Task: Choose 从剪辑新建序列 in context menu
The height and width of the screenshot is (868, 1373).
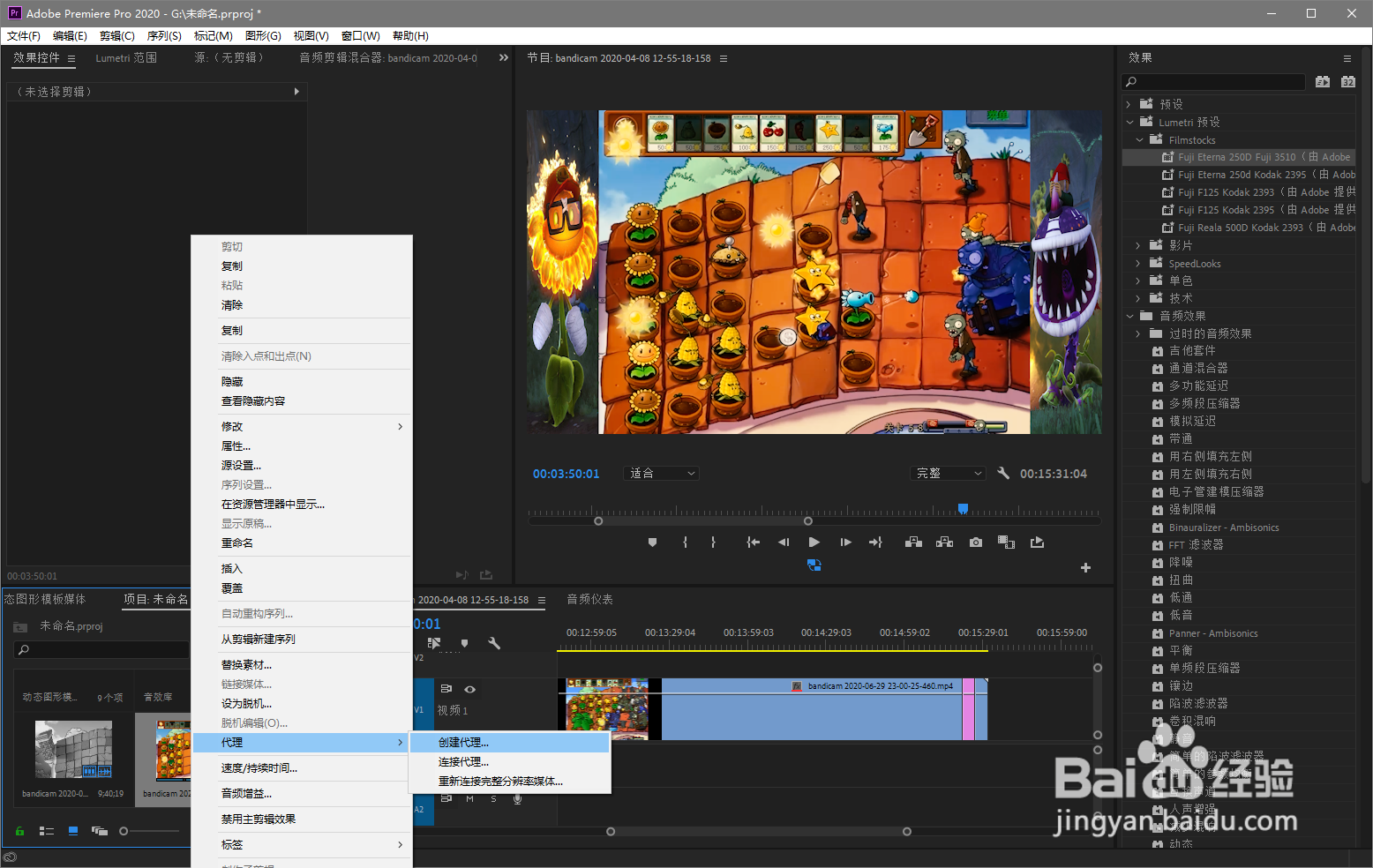Action: [302, 640]
